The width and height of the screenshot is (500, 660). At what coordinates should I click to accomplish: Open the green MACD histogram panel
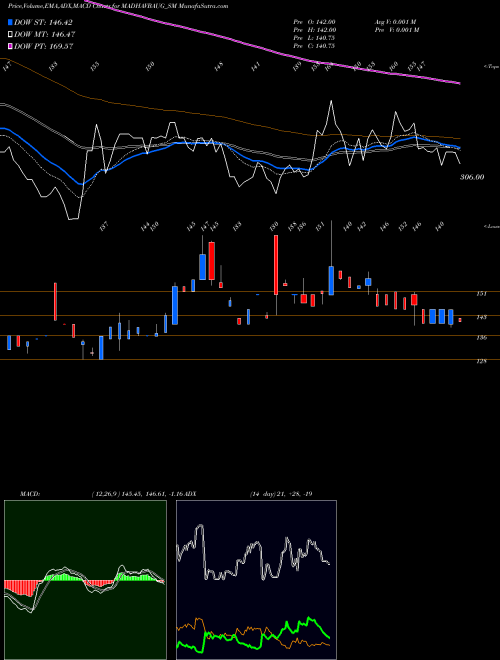(x=85, y=580)
